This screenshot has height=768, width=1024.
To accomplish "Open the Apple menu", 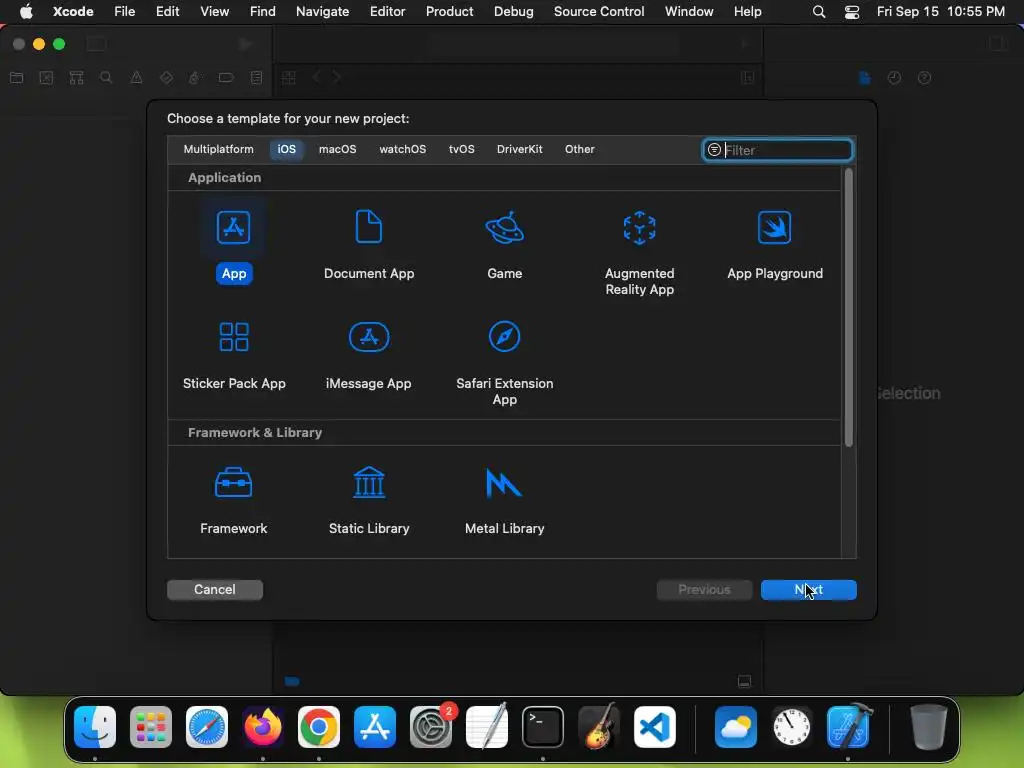I will point(26,11).
